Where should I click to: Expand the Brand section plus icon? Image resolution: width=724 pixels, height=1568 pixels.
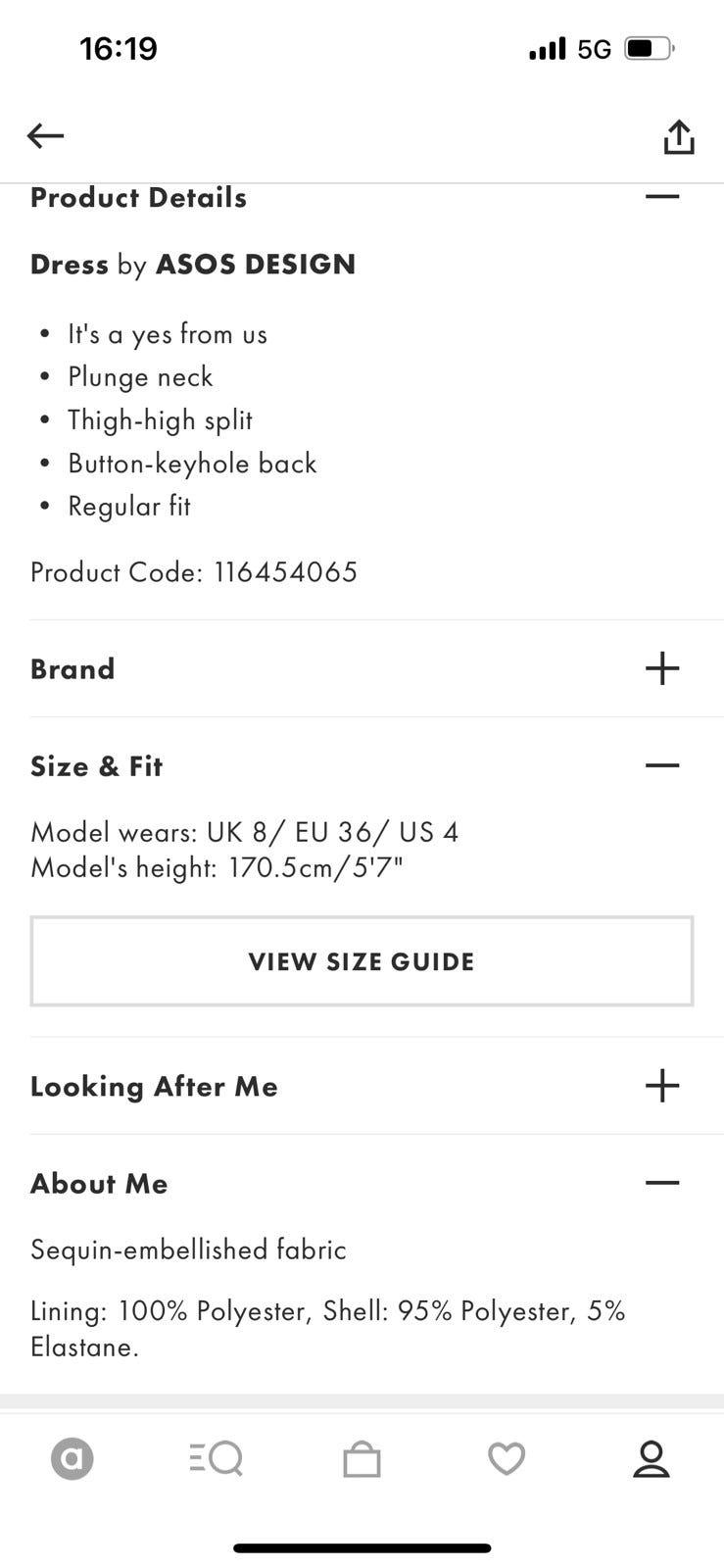(x=662, y=668)
